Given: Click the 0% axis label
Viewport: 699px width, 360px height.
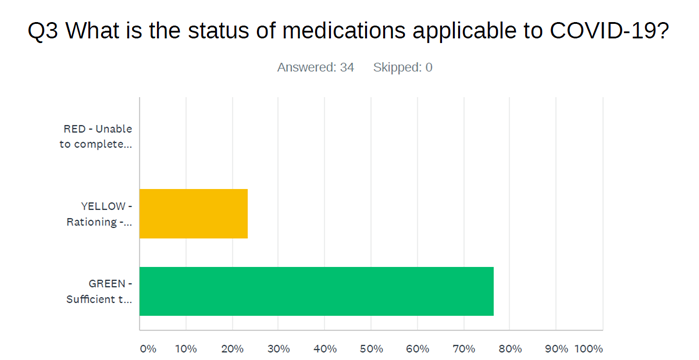Looking at the screenshot, I should click(148, 348).
